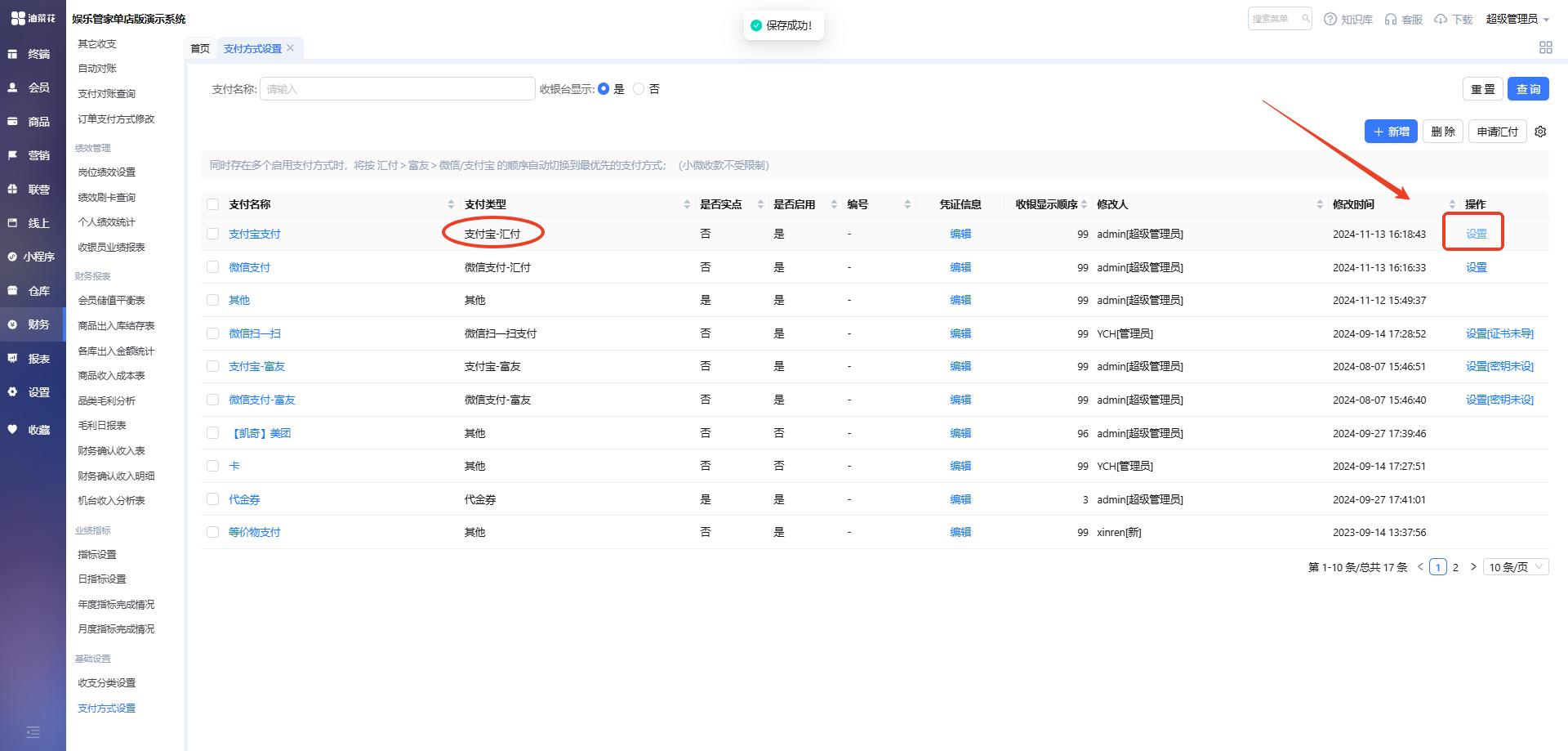Click 编辑 in the 其他 row

click(x=960, y=300)
